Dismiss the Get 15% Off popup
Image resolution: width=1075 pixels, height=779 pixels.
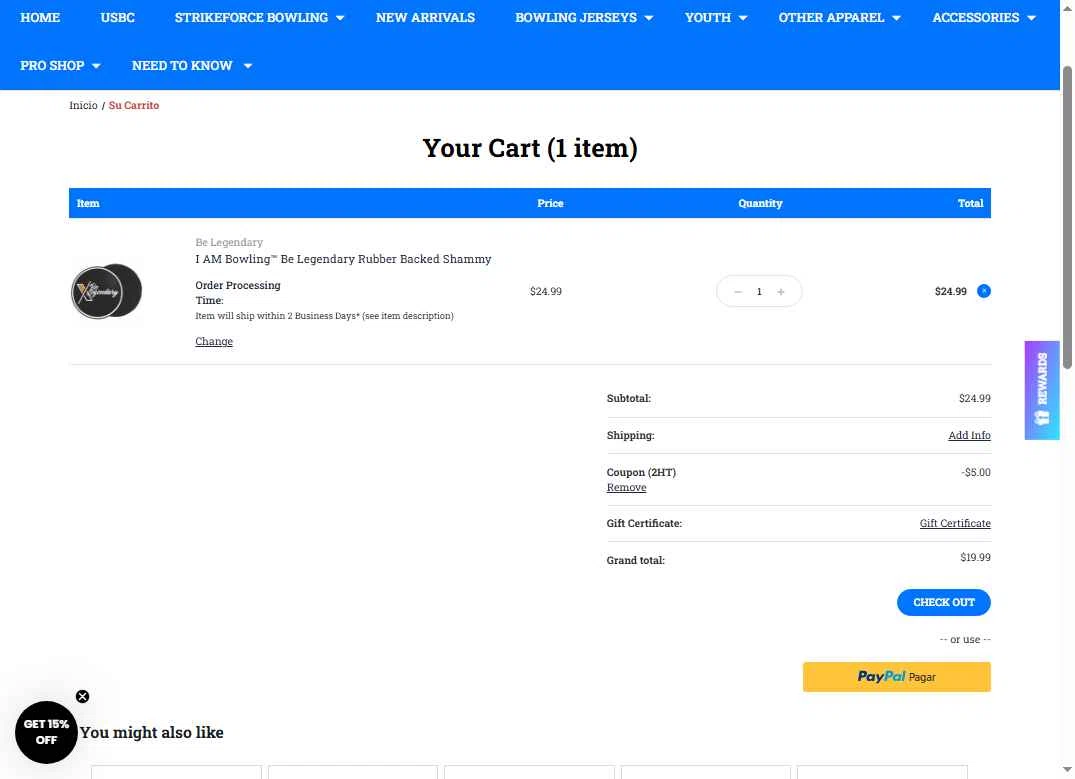click(82, 696)
